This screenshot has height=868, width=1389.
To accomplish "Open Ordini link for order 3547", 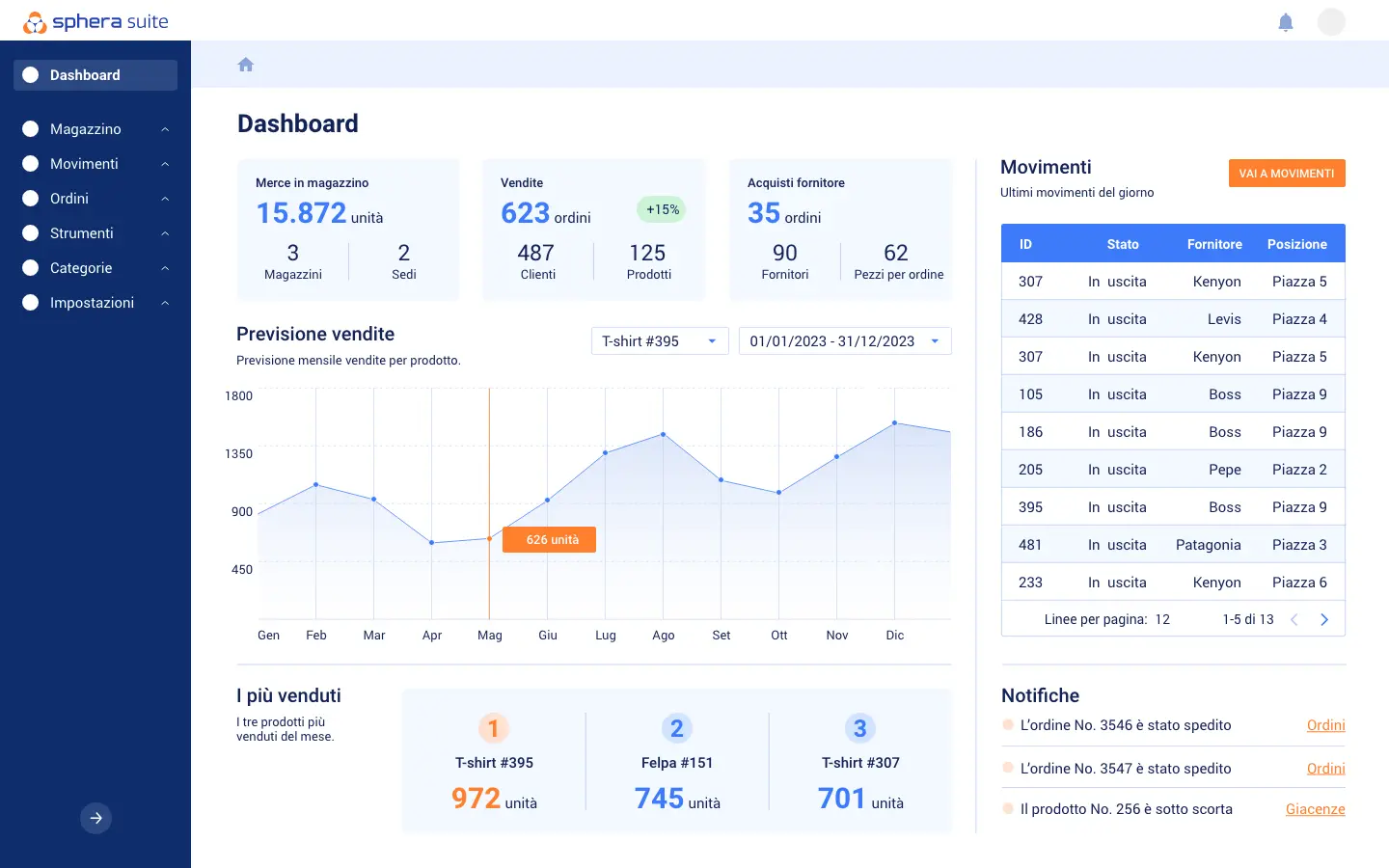I will (1326, 769).
